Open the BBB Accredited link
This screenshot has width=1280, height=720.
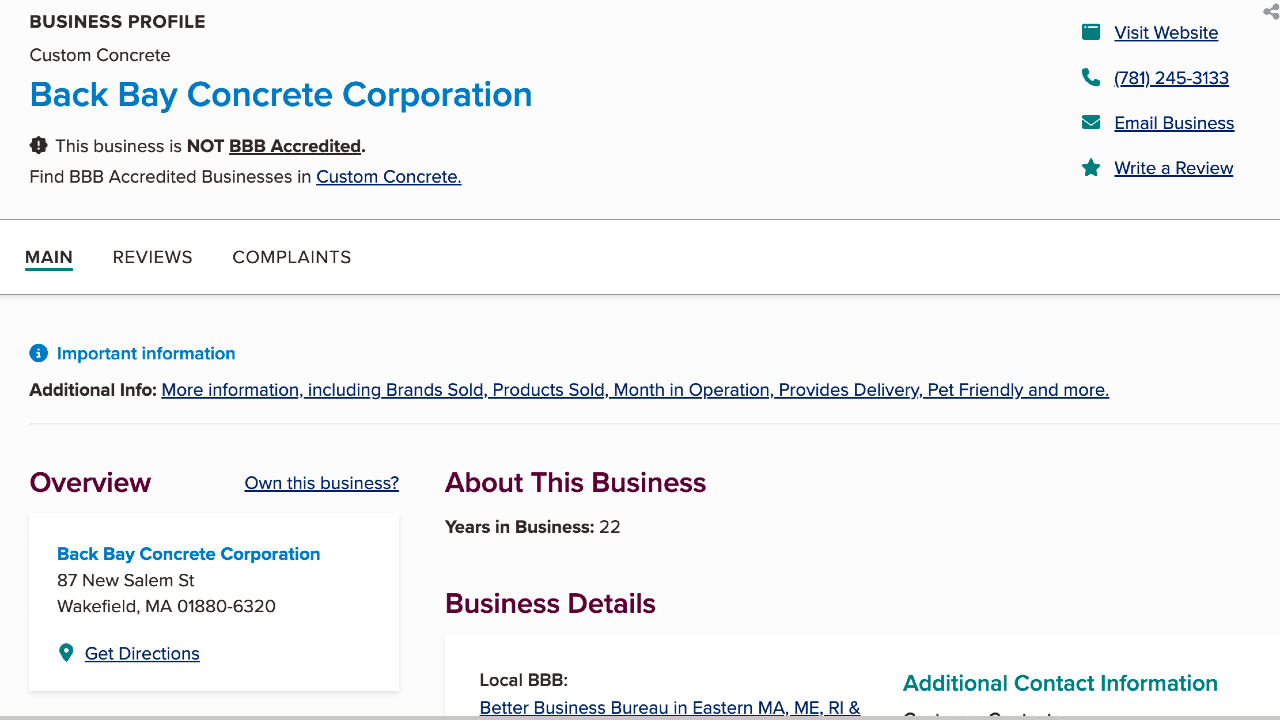(x=295, y=145)
